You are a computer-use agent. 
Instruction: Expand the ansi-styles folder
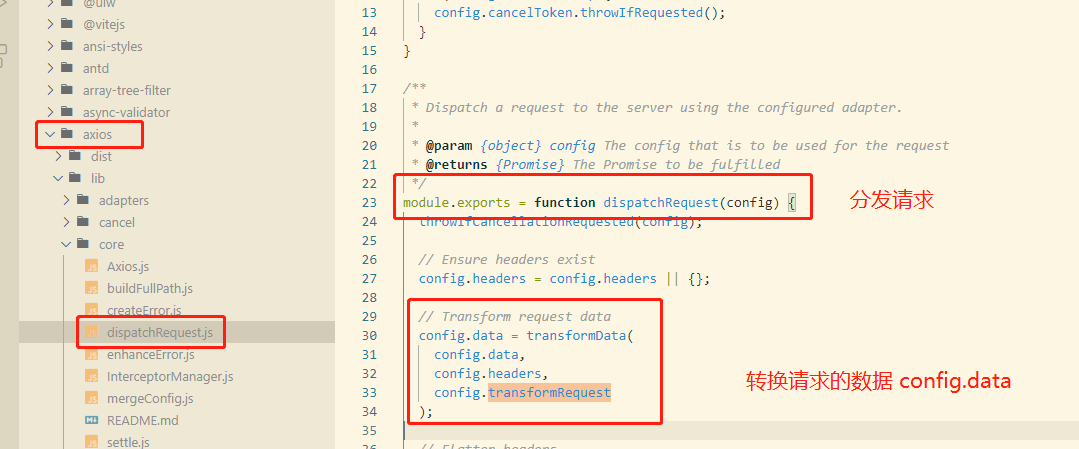[x=50, y=46]
